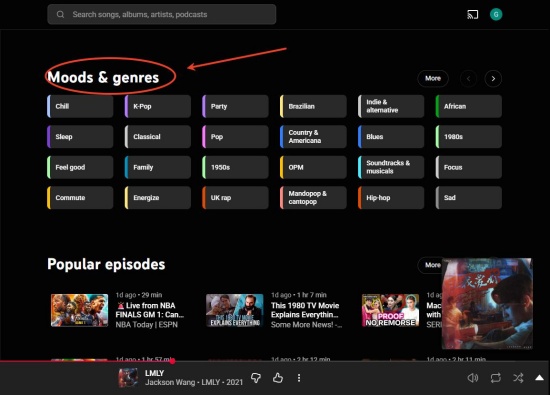This screenshot has height=395, width=550.
Task: Like the LMLY track with thumbs up
Action: coord(278,378)
